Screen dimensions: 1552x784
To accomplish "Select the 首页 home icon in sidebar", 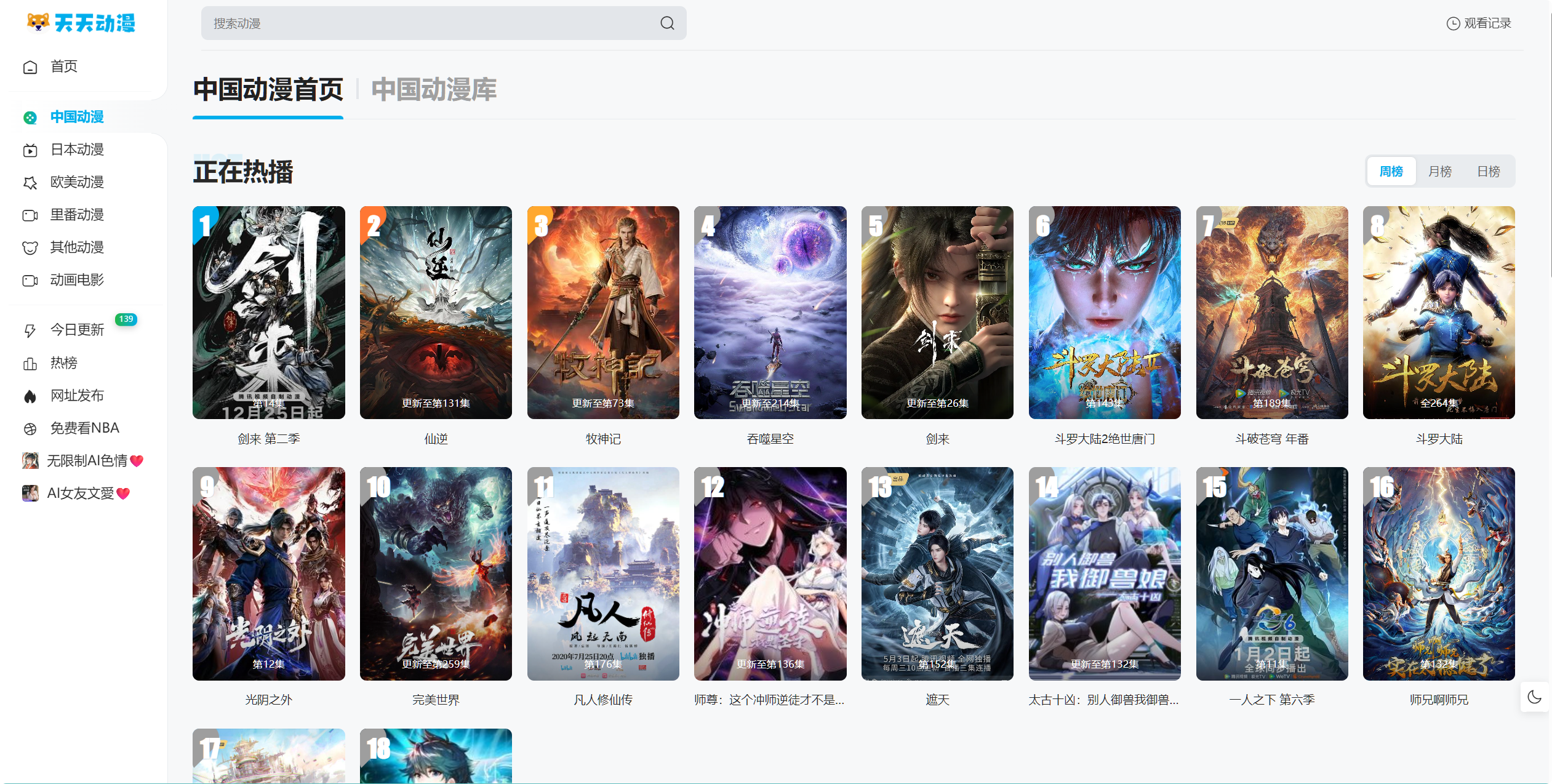I will 30,66.
